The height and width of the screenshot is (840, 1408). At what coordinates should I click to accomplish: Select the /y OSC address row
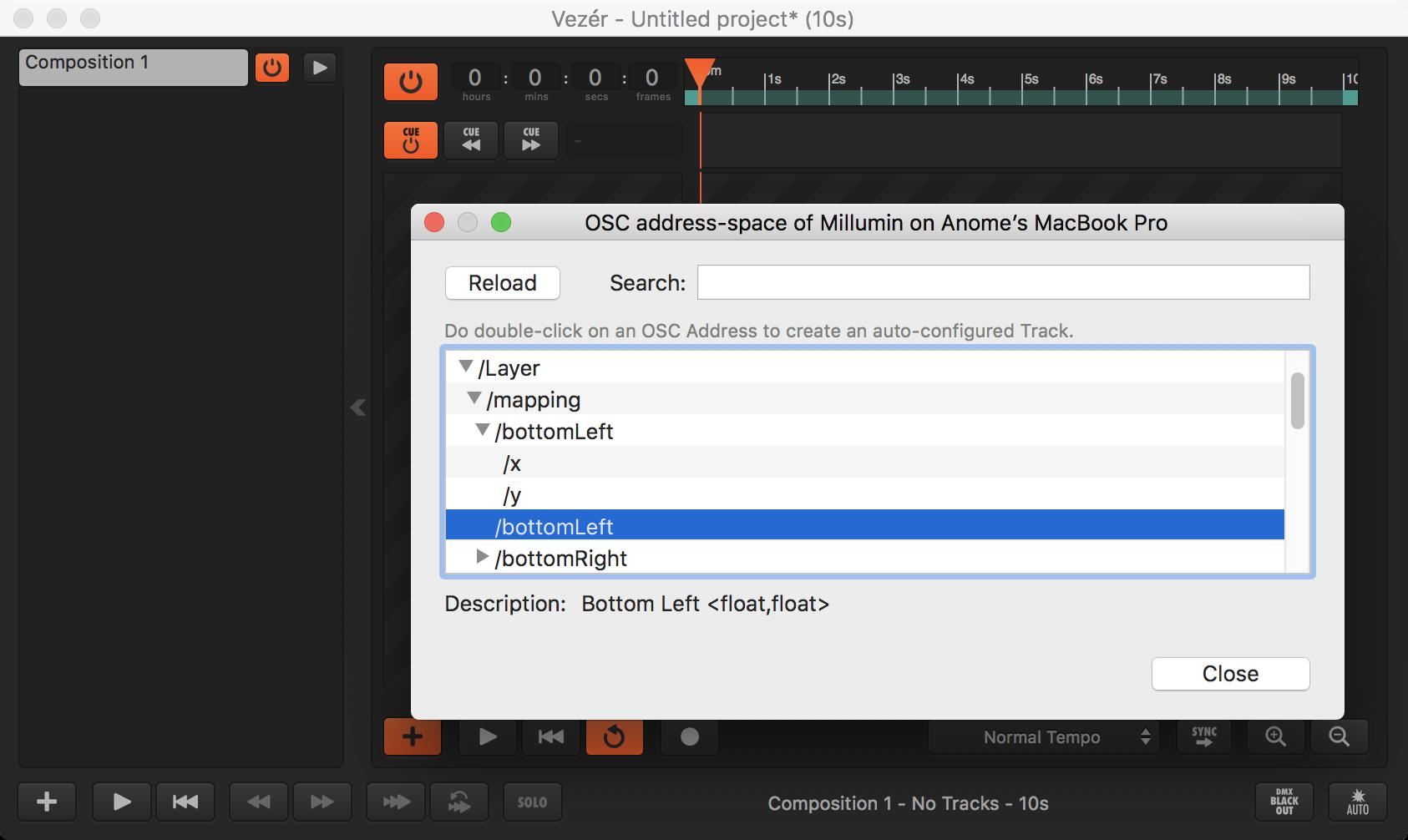pos(513,495)
